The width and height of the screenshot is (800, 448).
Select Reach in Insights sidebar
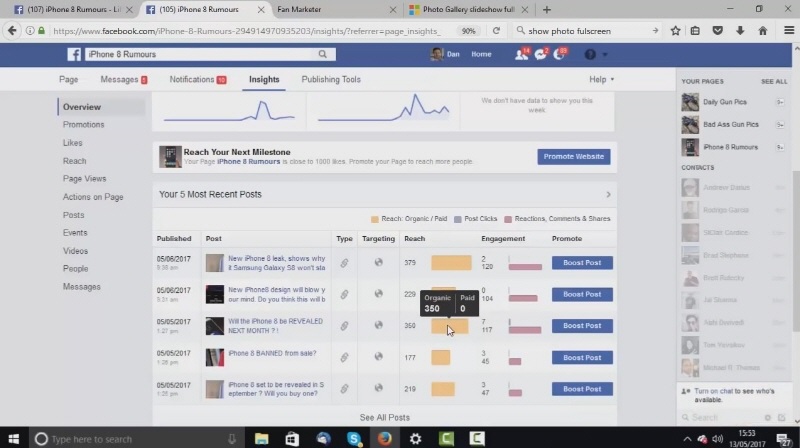pos(74,161)
